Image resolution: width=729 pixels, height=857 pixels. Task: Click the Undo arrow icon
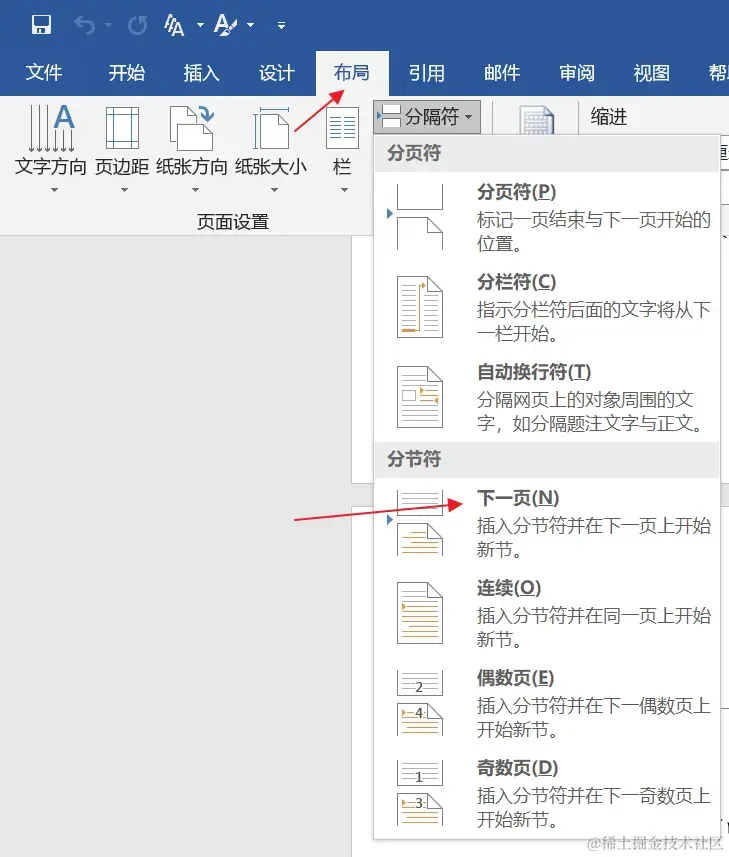[85, 25]
